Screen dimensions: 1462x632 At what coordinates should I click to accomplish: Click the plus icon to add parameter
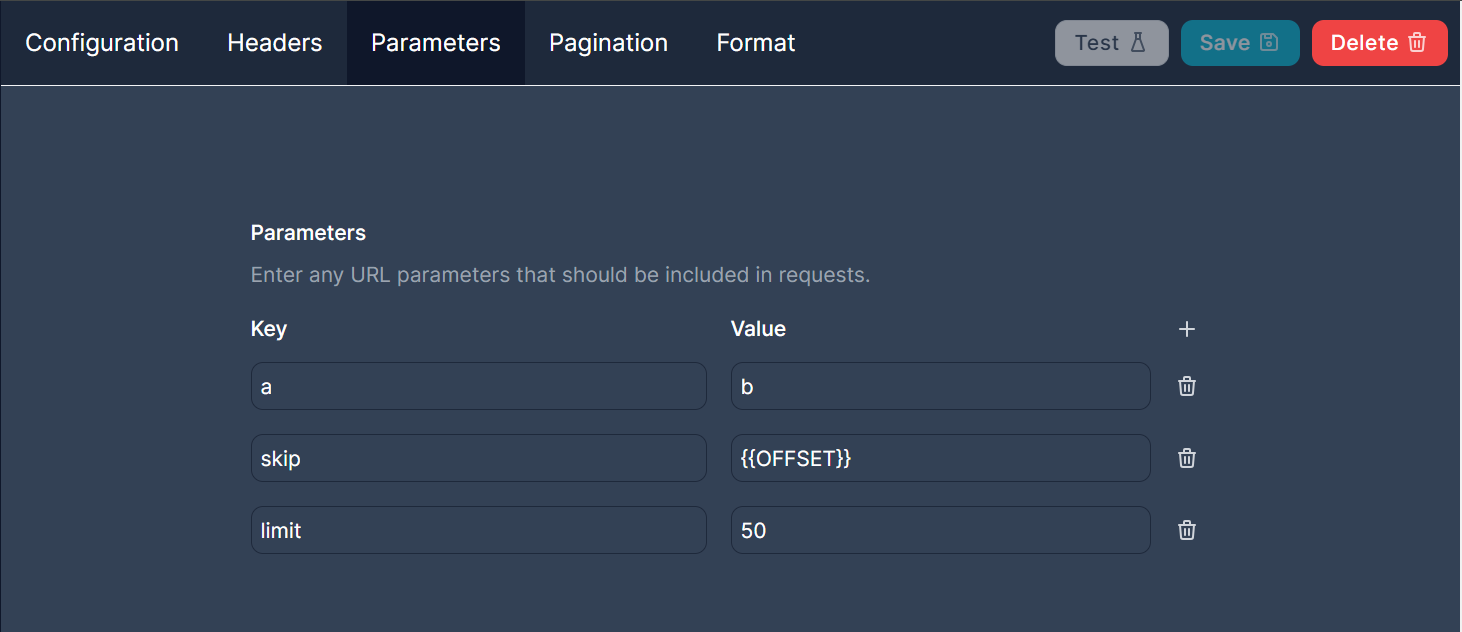[1187, 329]
